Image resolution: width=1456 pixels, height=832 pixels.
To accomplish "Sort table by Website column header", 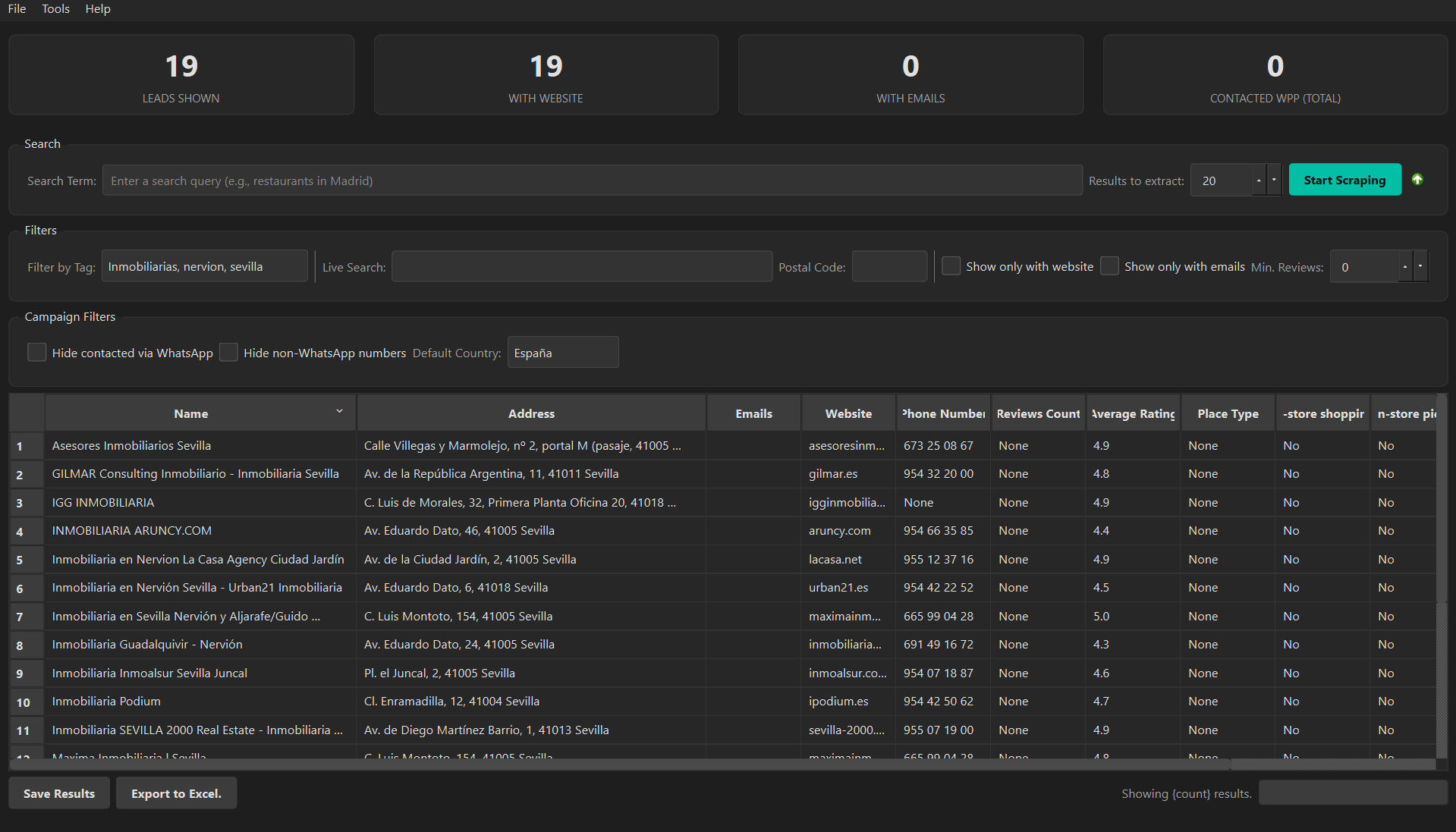I will coord(848,413).
